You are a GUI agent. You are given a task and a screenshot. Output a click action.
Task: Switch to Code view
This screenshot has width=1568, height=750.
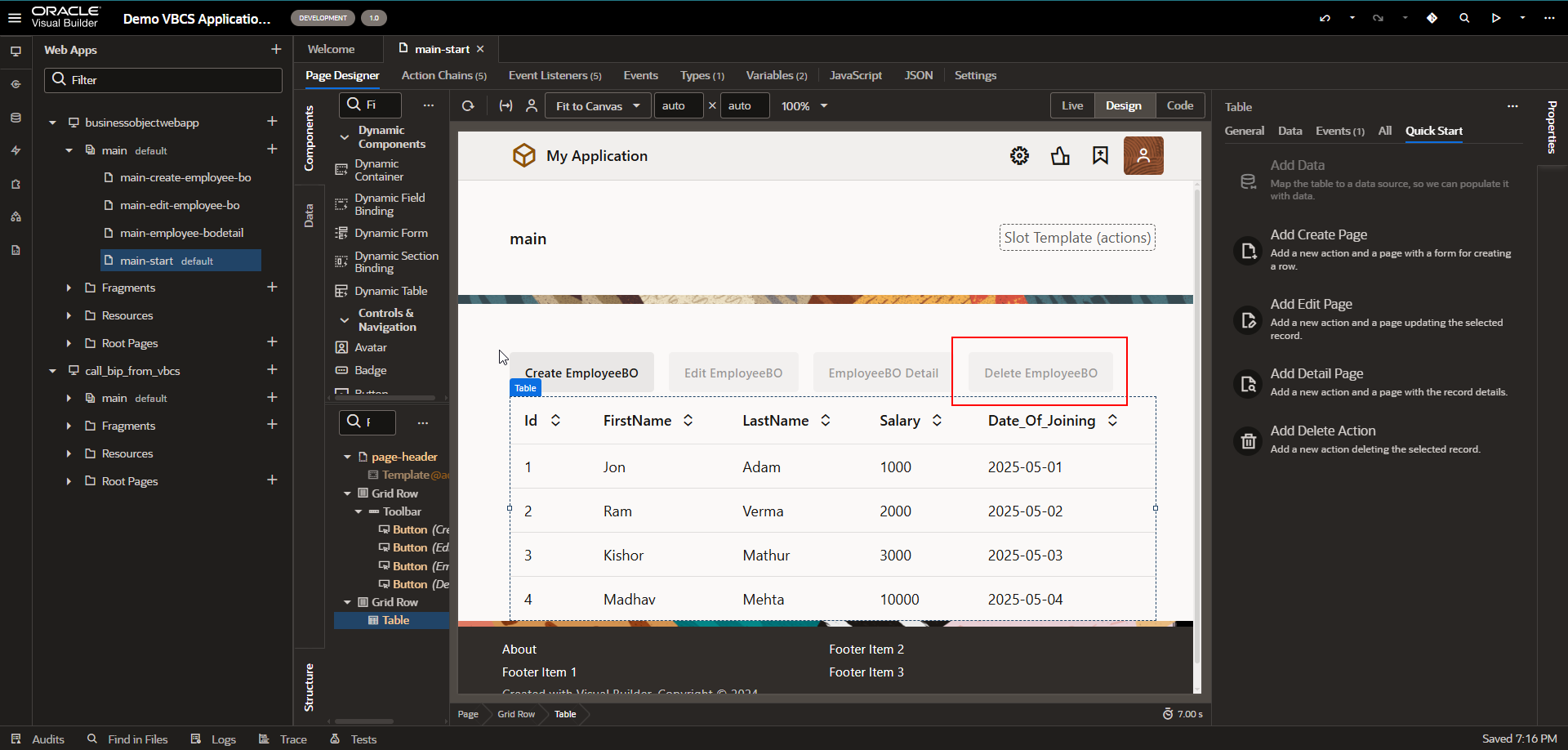tap(1180, 105)
